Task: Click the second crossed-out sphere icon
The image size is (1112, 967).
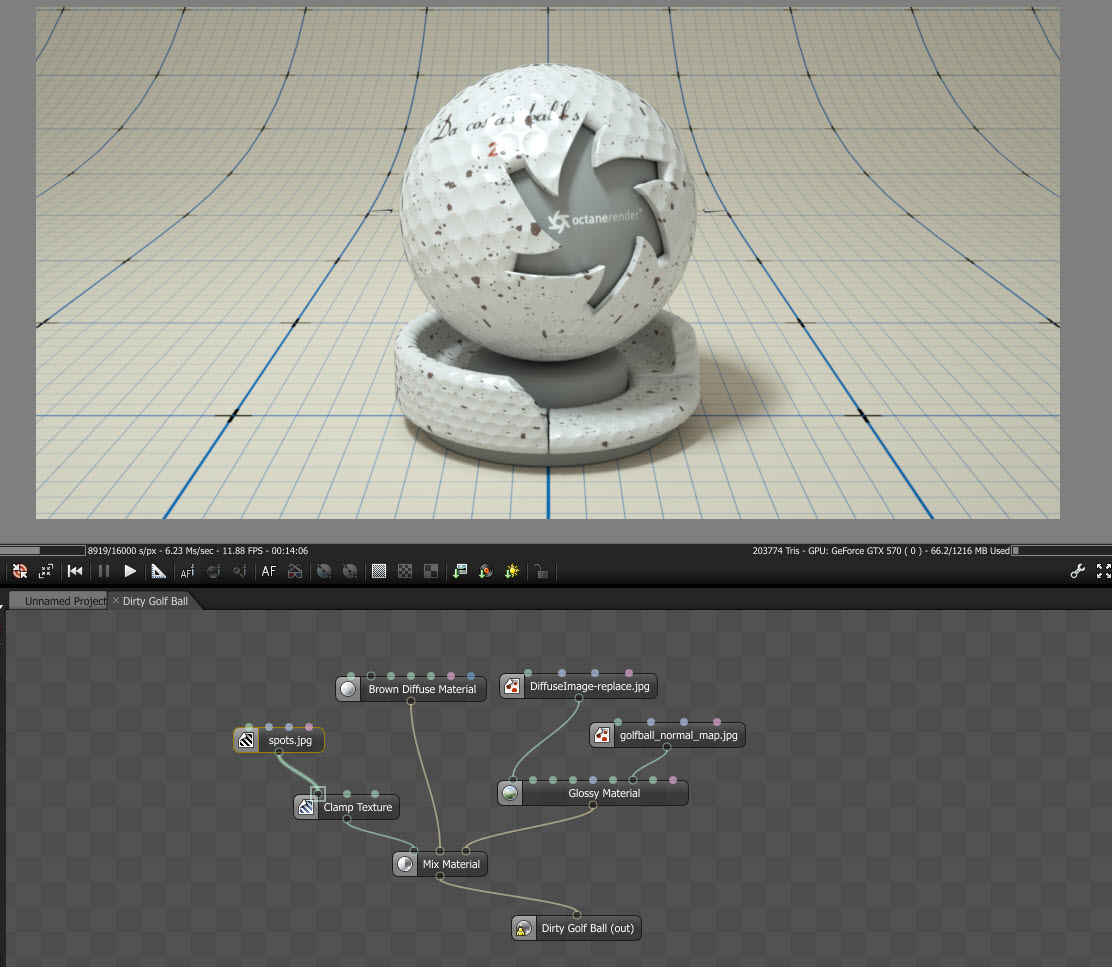Action: (350, 571)
